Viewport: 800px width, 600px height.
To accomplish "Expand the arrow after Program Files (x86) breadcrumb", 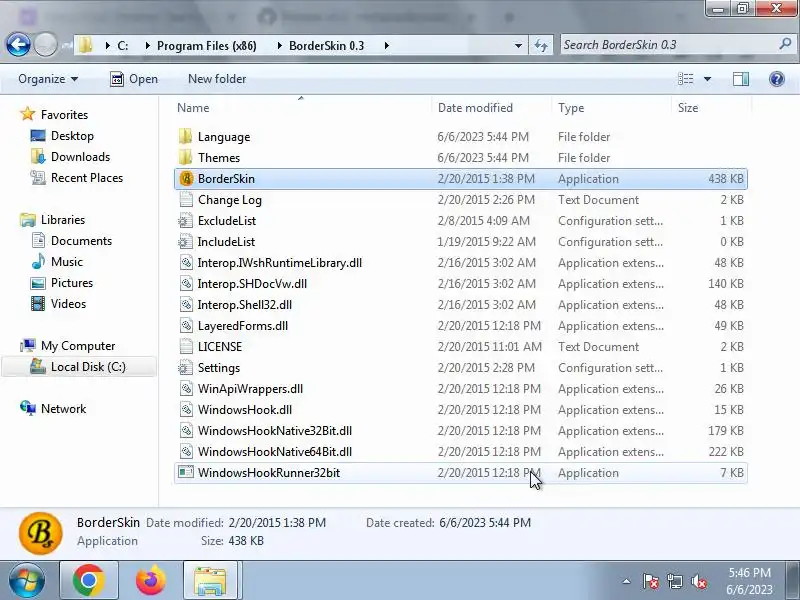I will [x=279, y=45].
